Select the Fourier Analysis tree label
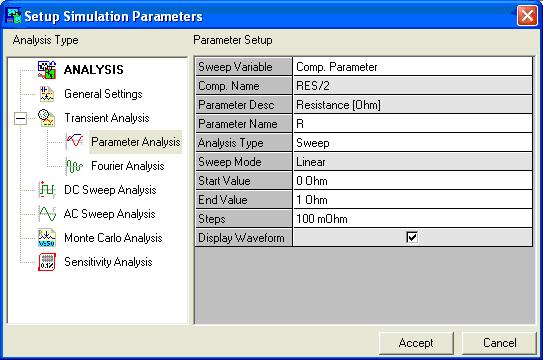Screen dimensions: 543x360 coord(127,166)
